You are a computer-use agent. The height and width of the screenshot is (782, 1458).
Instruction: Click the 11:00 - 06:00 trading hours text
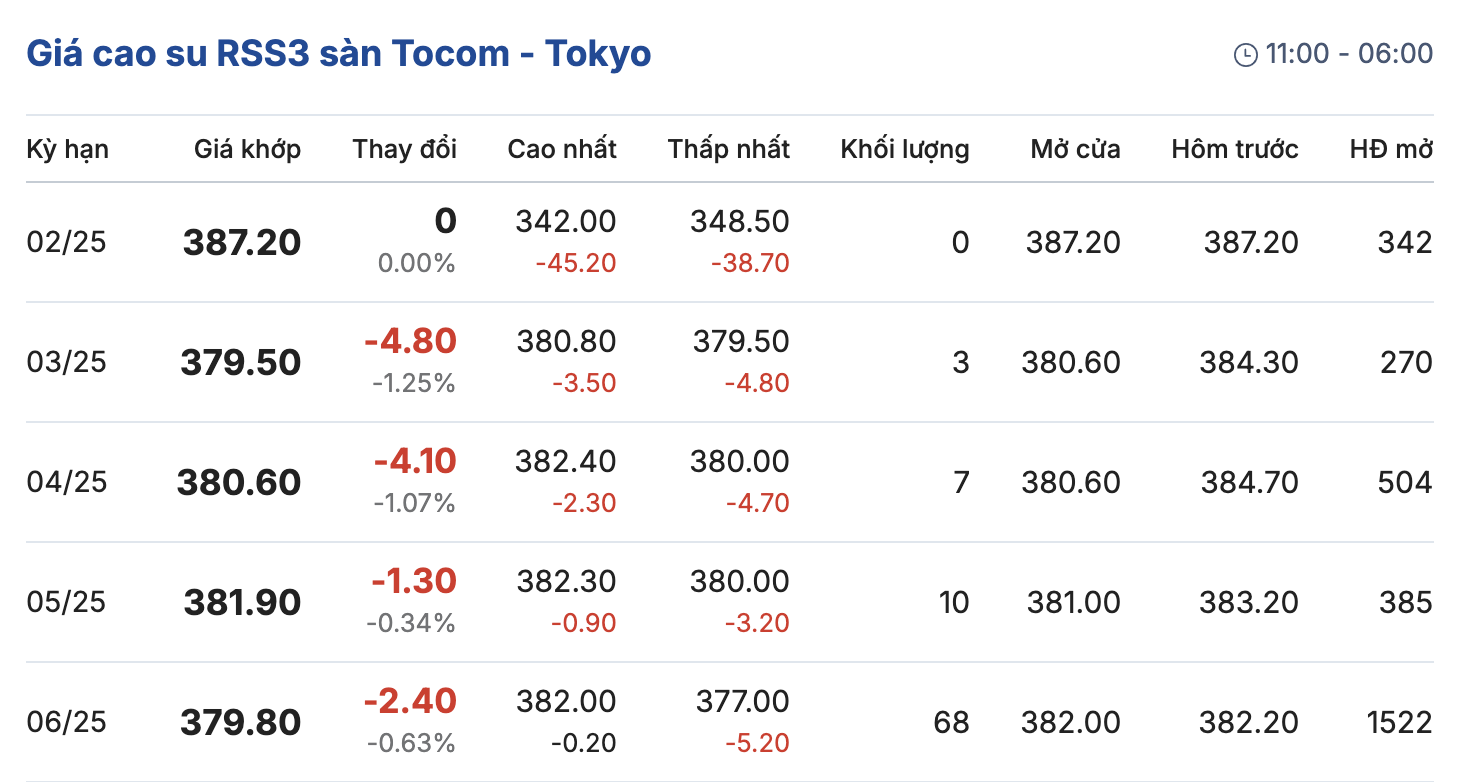(x=1349, y=54)
